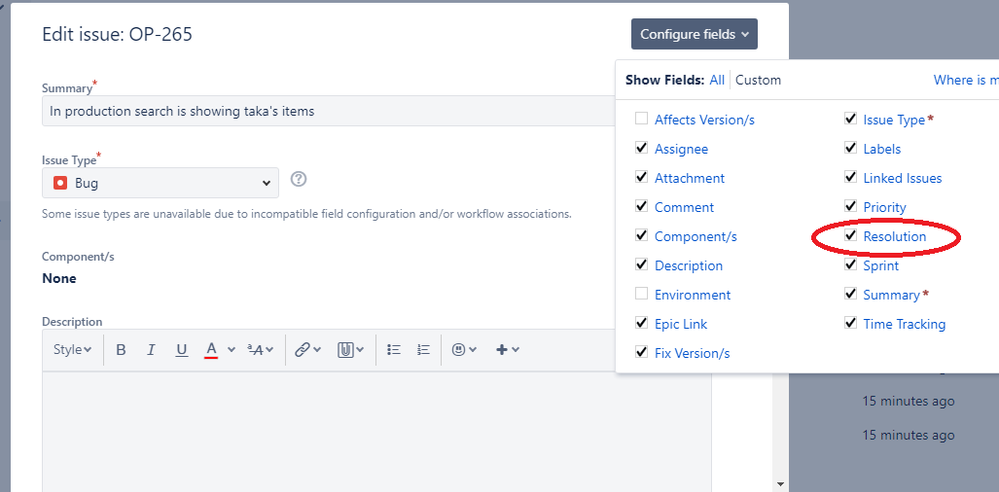Uncheck the Attachment checkbox
This screenshot has width=999, height=492.
[642, 177]
